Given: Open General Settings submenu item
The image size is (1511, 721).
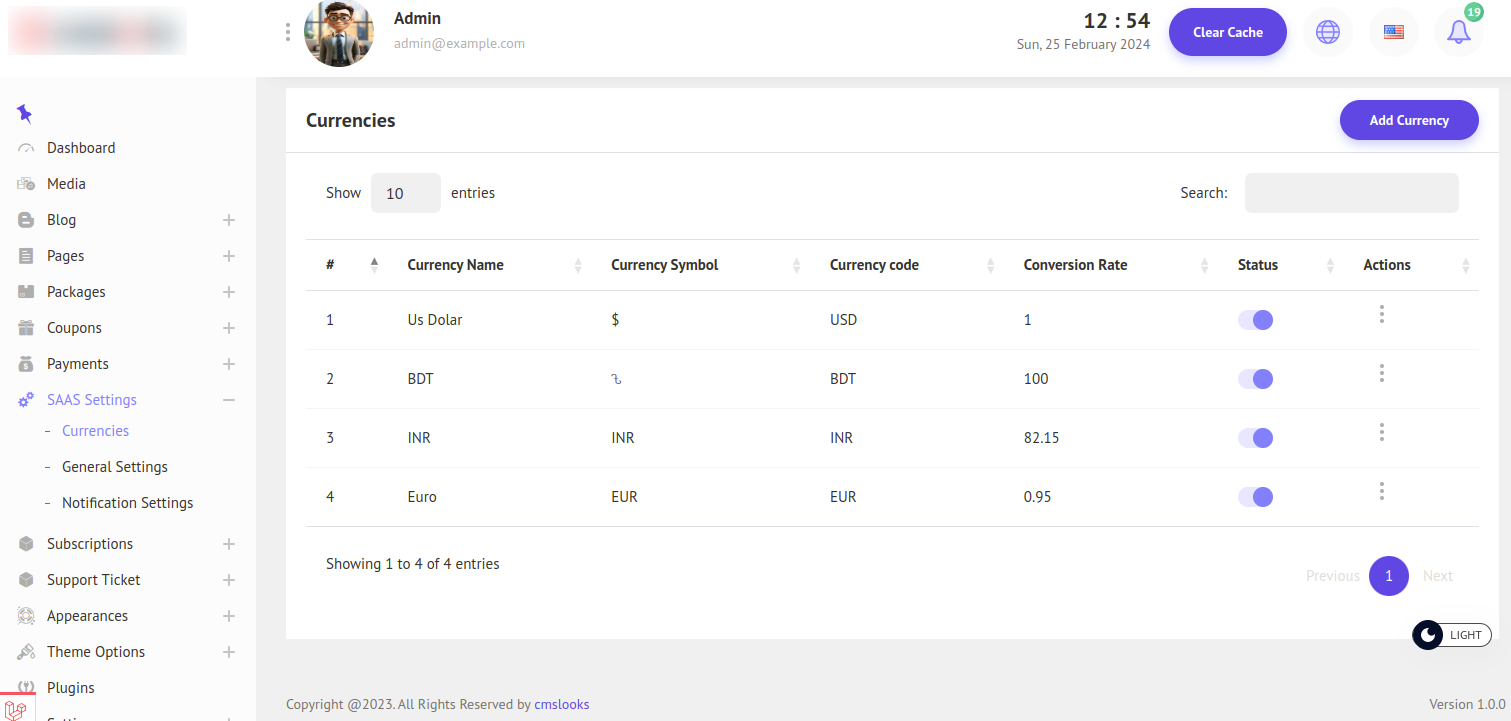Looking at the screenshot, I should click(x=114, y=467).
